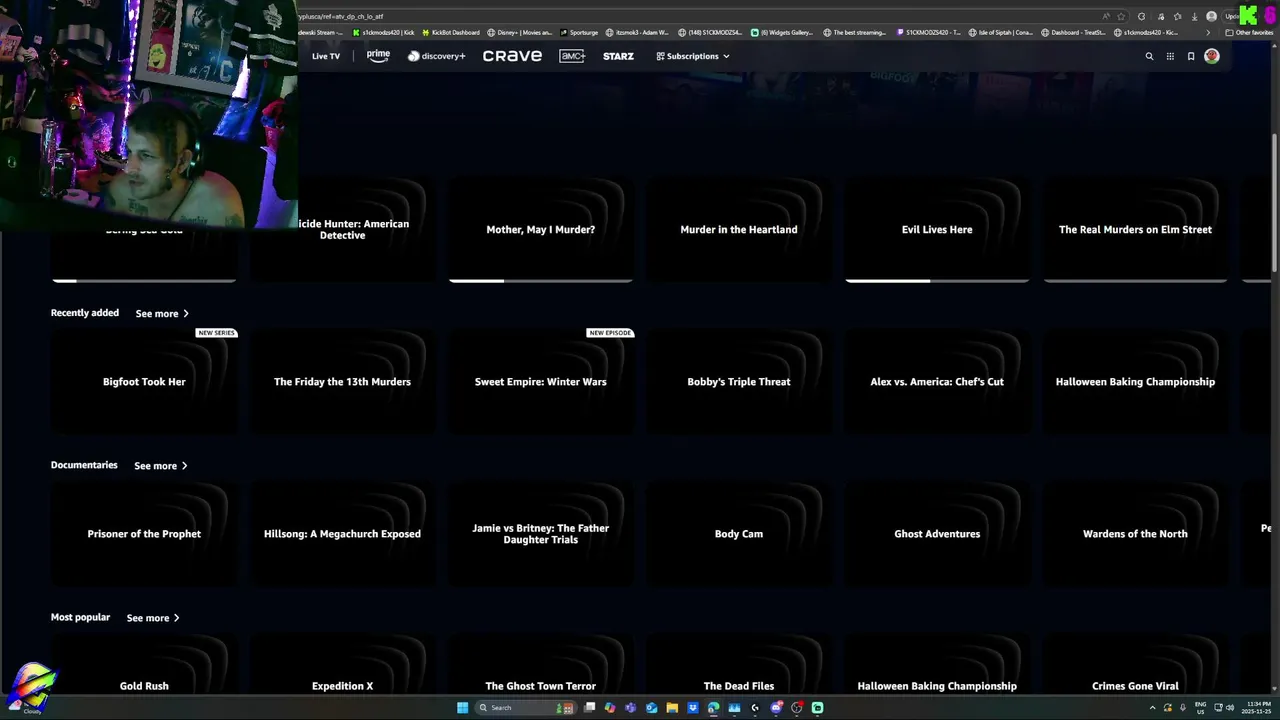Screen dimensions: 1280x720
Task: Open the Prime Video profile avatar
Action: pos(1212,56)
